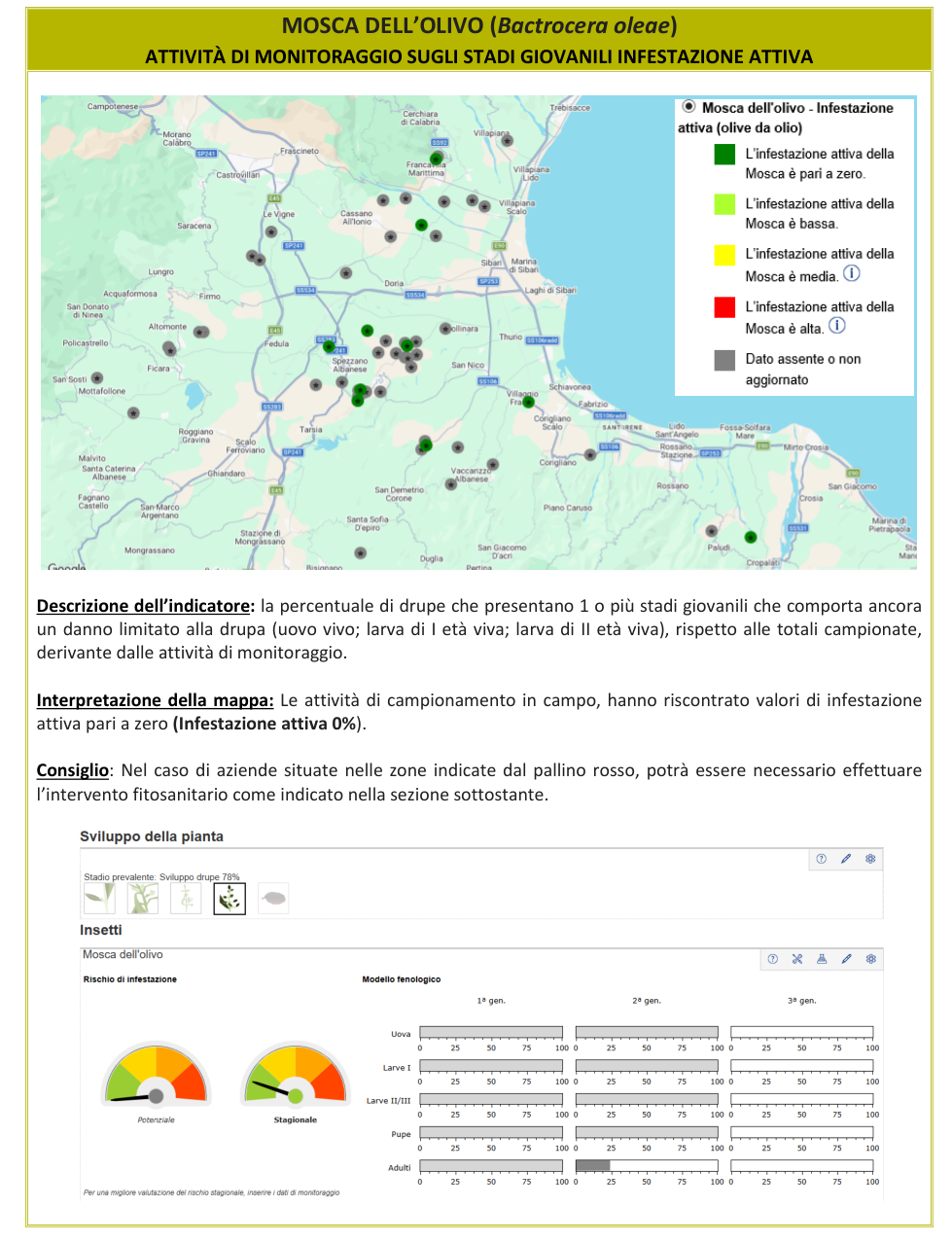952x1243 pixels.
Task: Click '2ª gen.' column header
Action: [x=647, y=1001]
